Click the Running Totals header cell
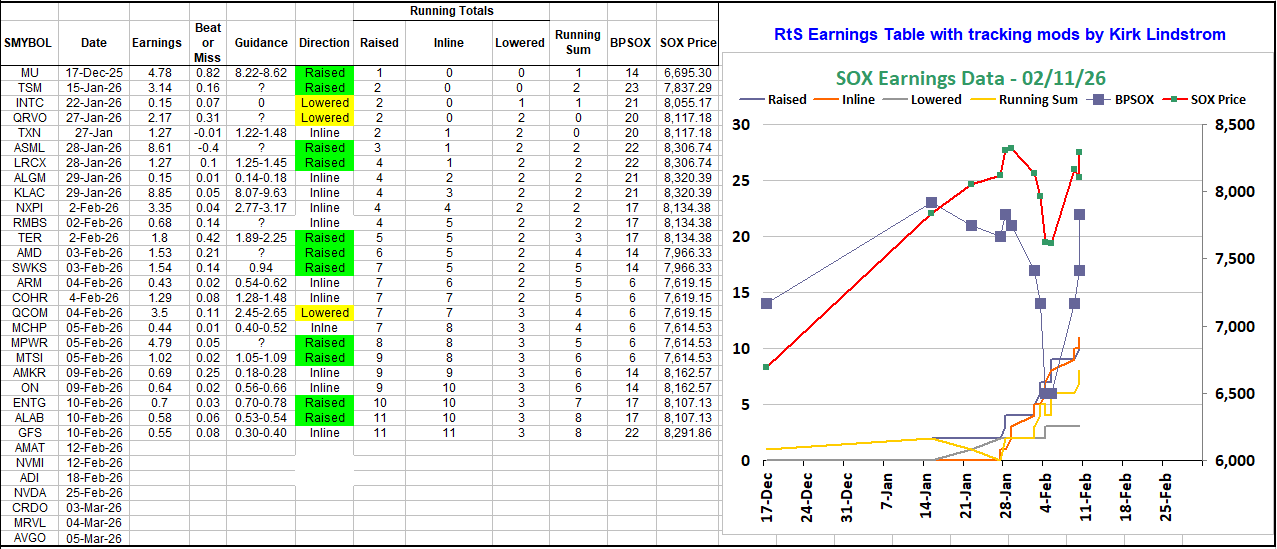This screenshot has height=549, width=1277. coord(451,11)
